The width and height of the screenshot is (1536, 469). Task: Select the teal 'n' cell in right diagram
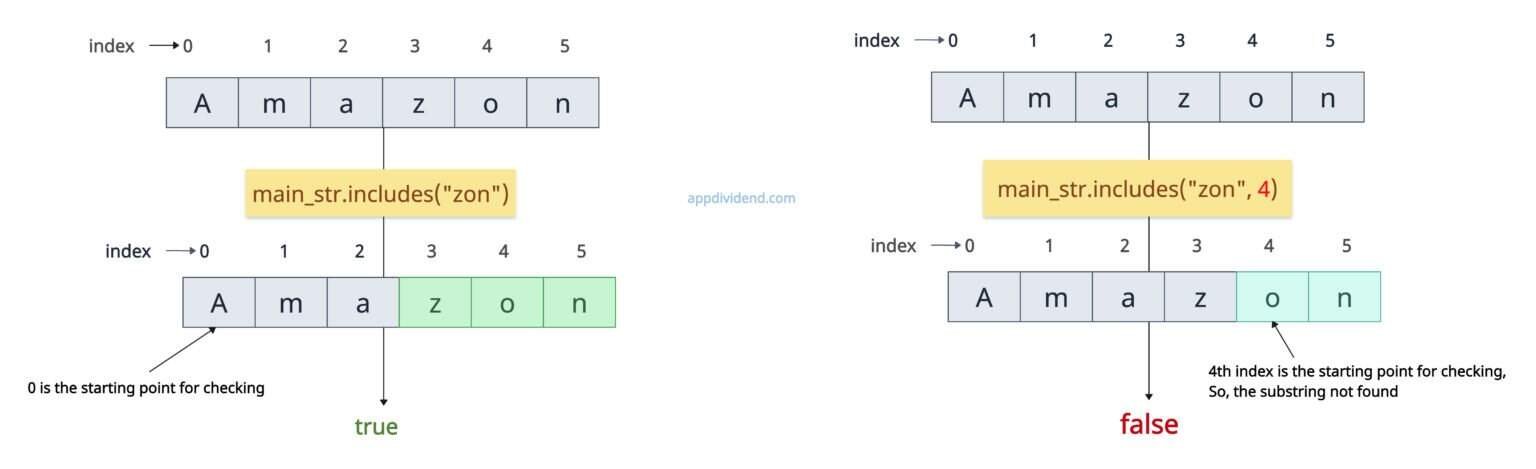tap(1344, 297)
